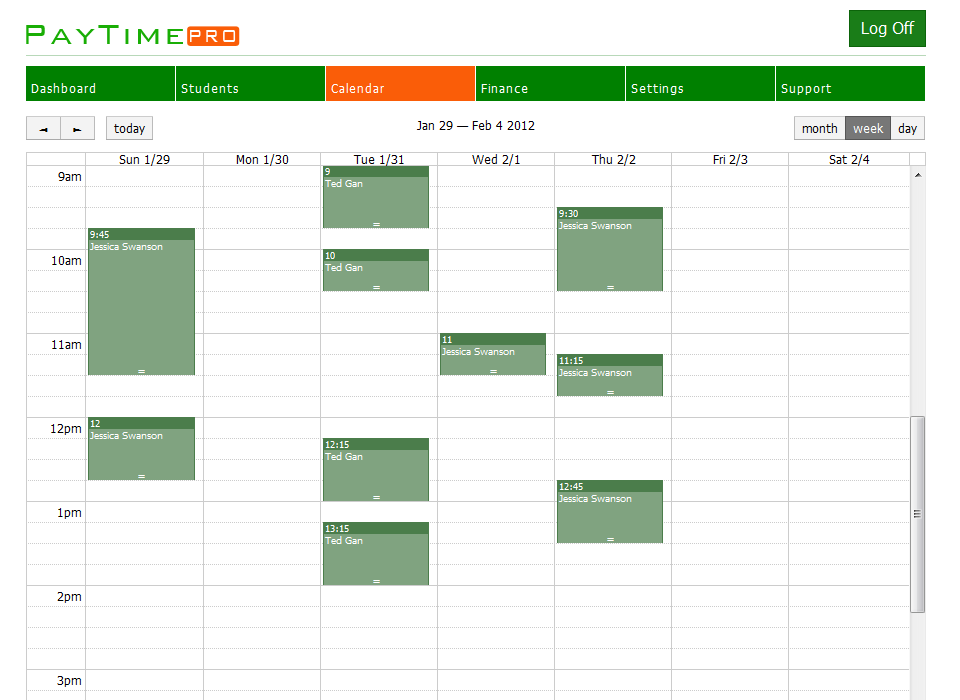Open Sunday 12 Jessica Swanson event

pyautogui.click(x=141, y=449)
